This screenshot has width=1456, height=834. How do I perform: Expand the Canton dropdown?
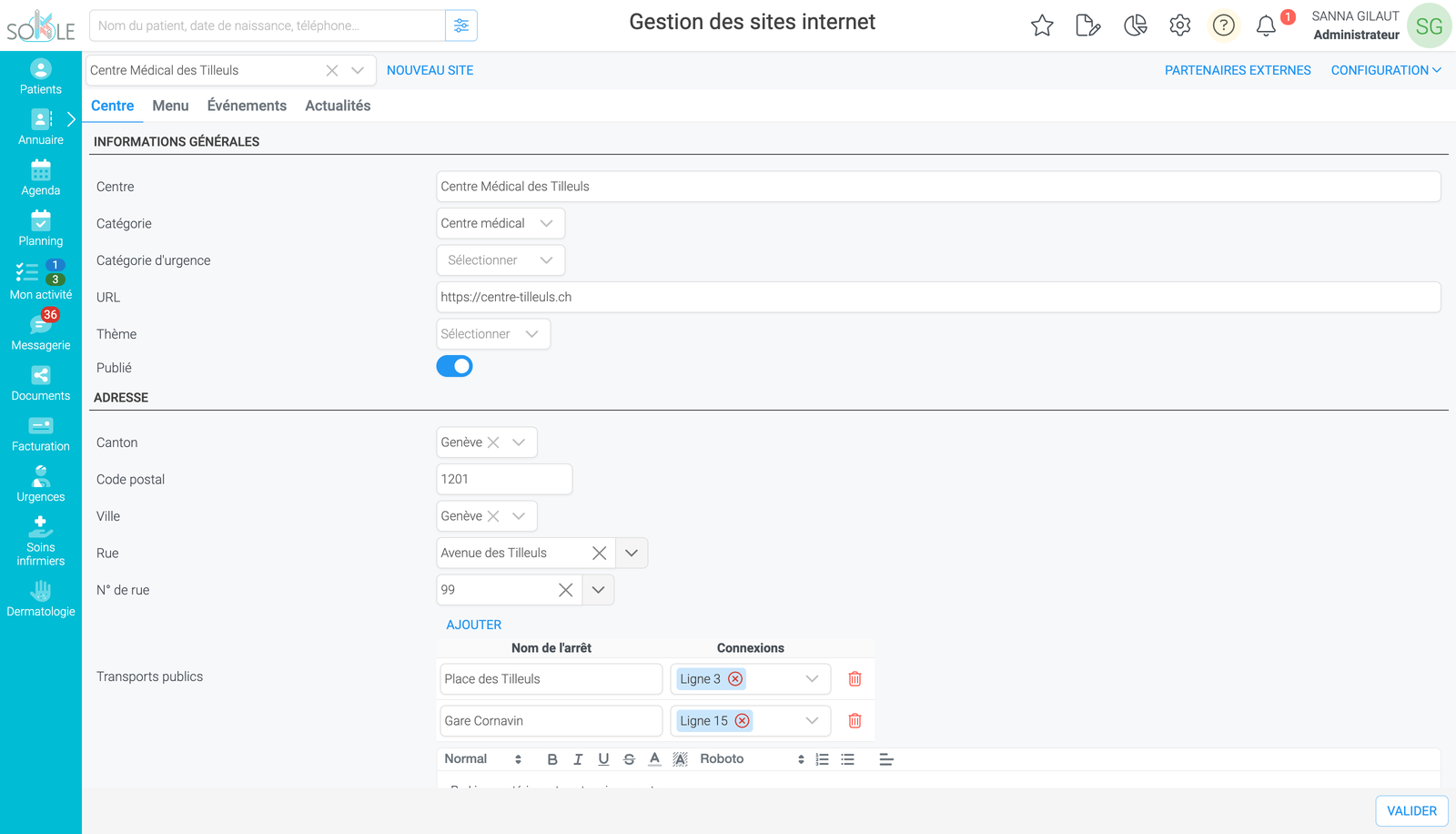point(519,442)
